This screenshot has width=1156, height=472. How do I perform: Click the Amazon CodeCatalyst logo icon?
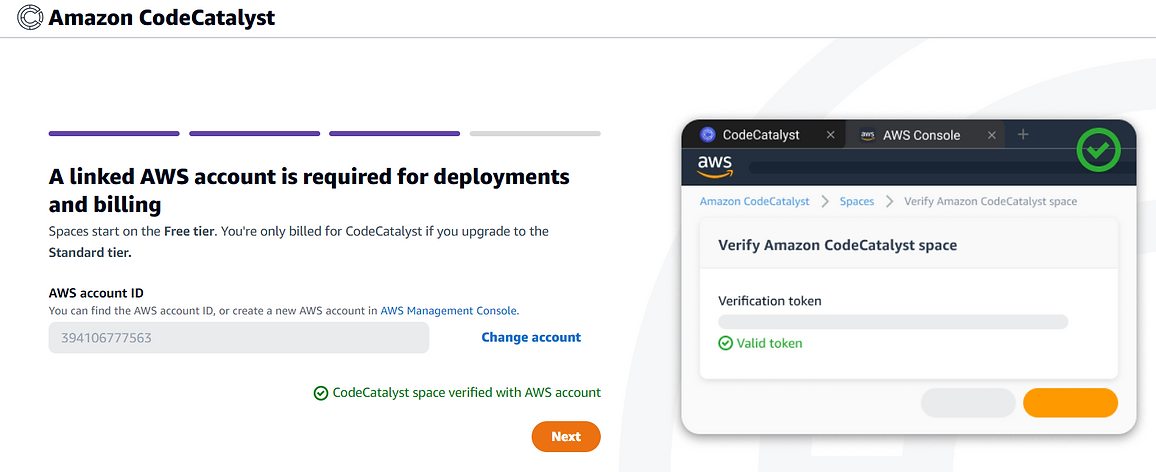click(30, 17)
